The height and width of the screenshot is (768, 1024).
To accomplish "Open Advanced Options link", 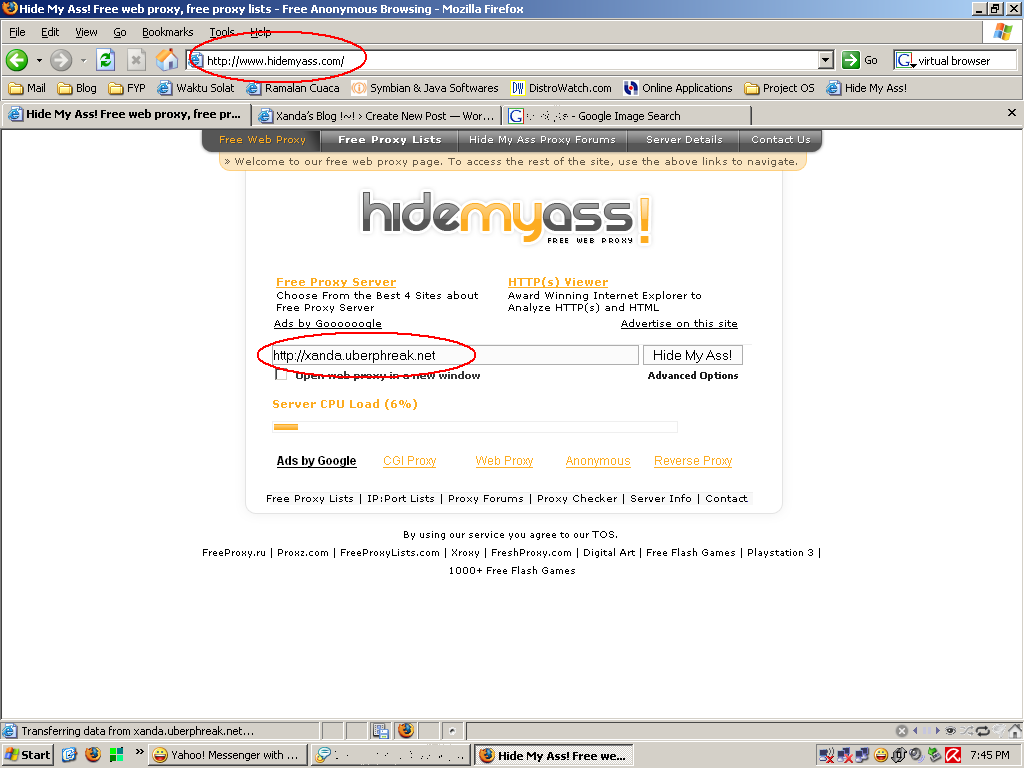I will point(693,376).
